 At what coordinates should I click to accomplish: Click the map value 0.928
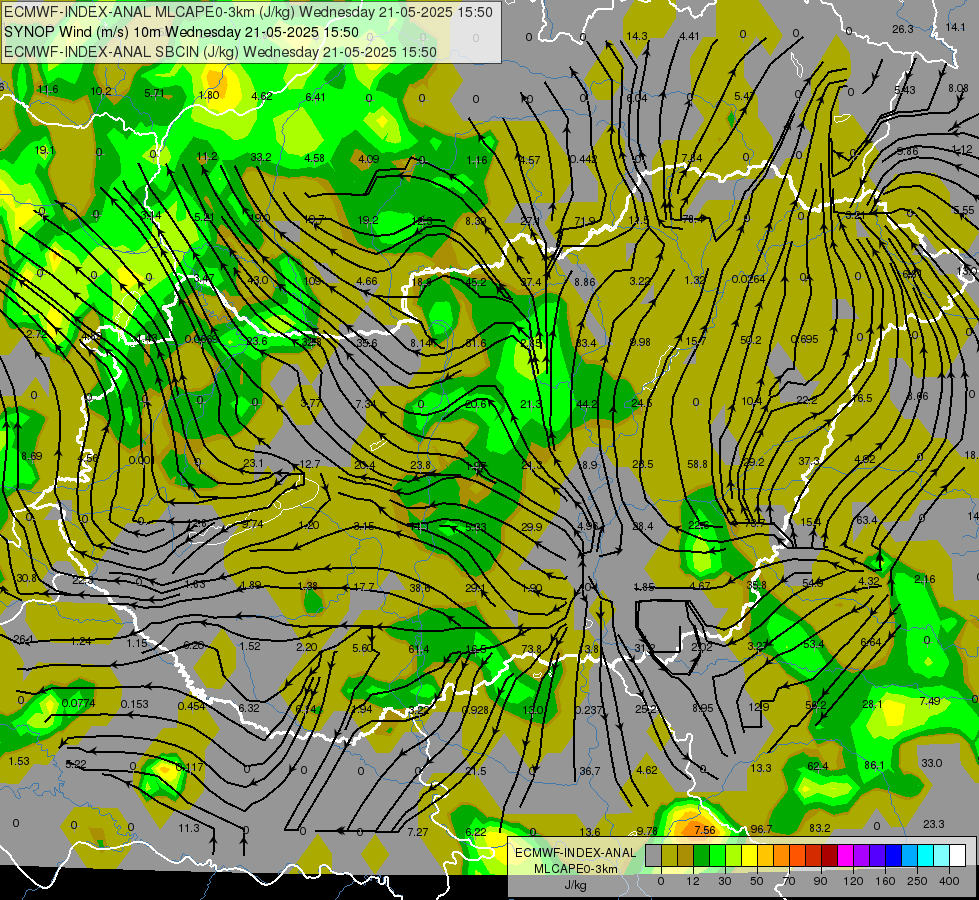point(475,710)
